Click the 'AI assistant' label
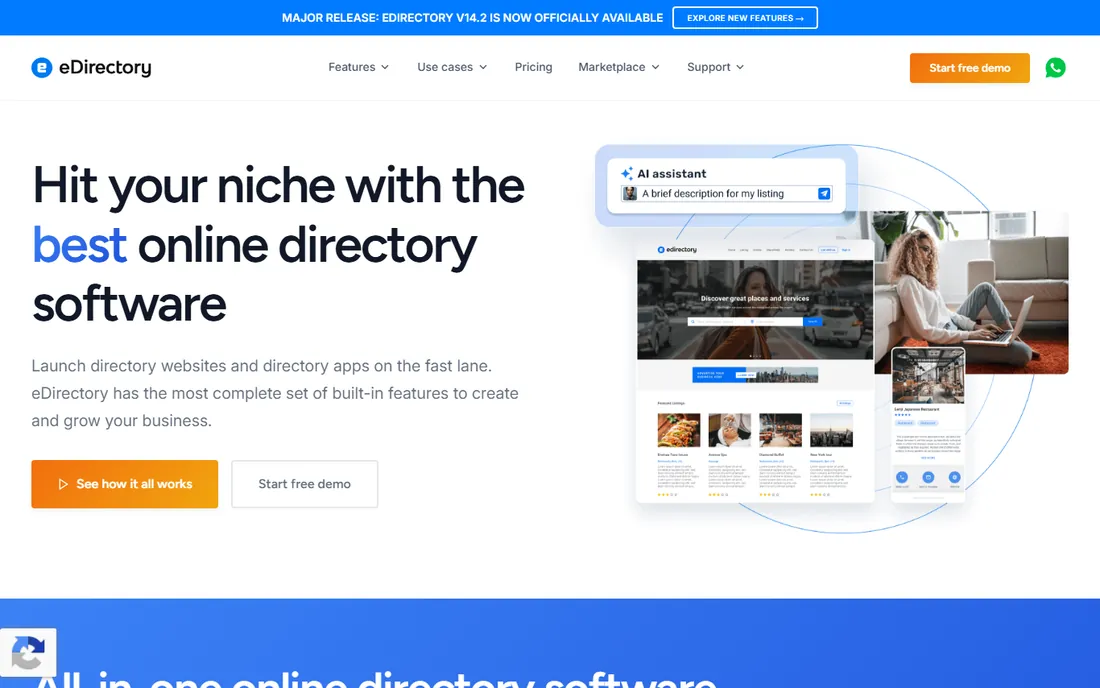 pyautogui.click(x=671, y=173)
